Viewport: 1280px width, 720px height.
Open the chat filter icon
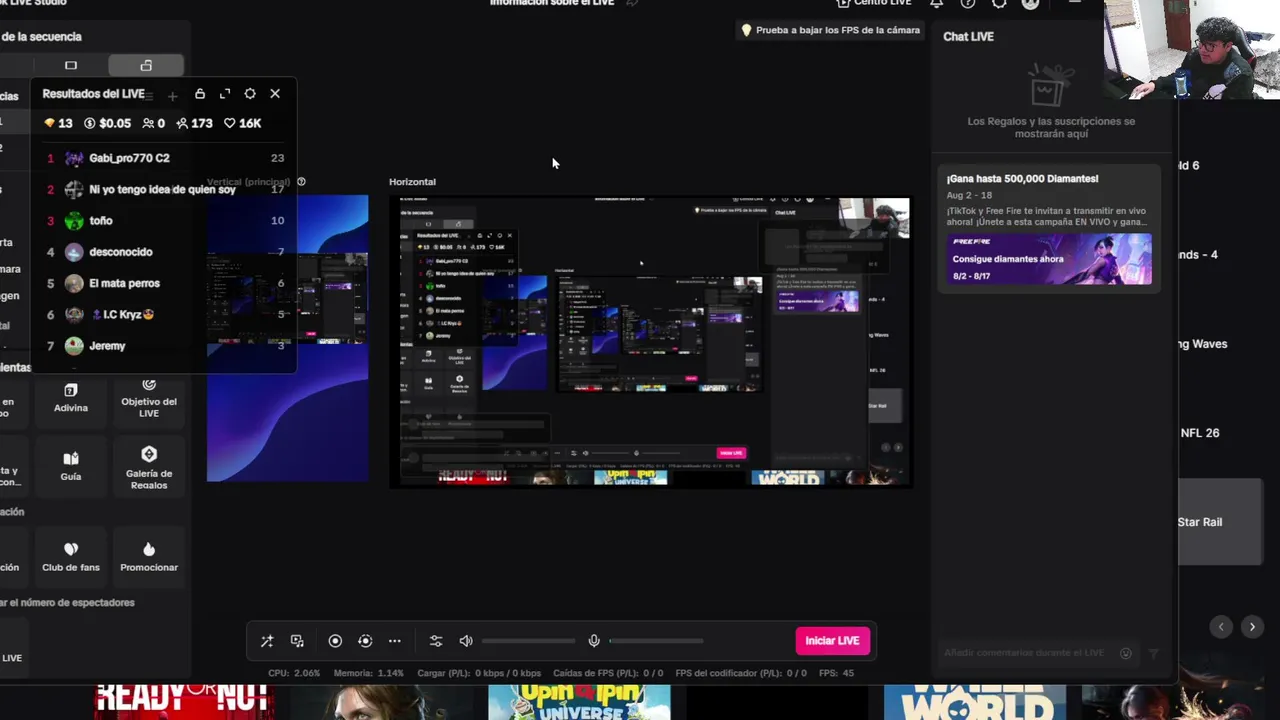[x=1153, y=653]
